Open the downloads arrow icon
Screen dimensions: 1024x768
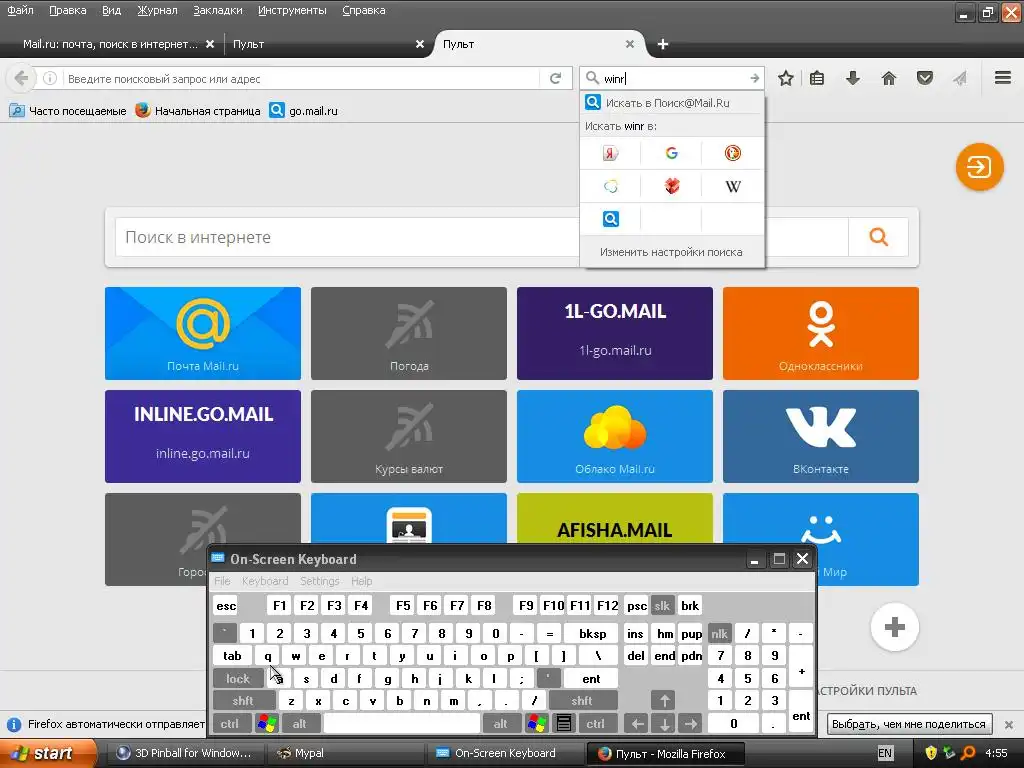[853, 78]
